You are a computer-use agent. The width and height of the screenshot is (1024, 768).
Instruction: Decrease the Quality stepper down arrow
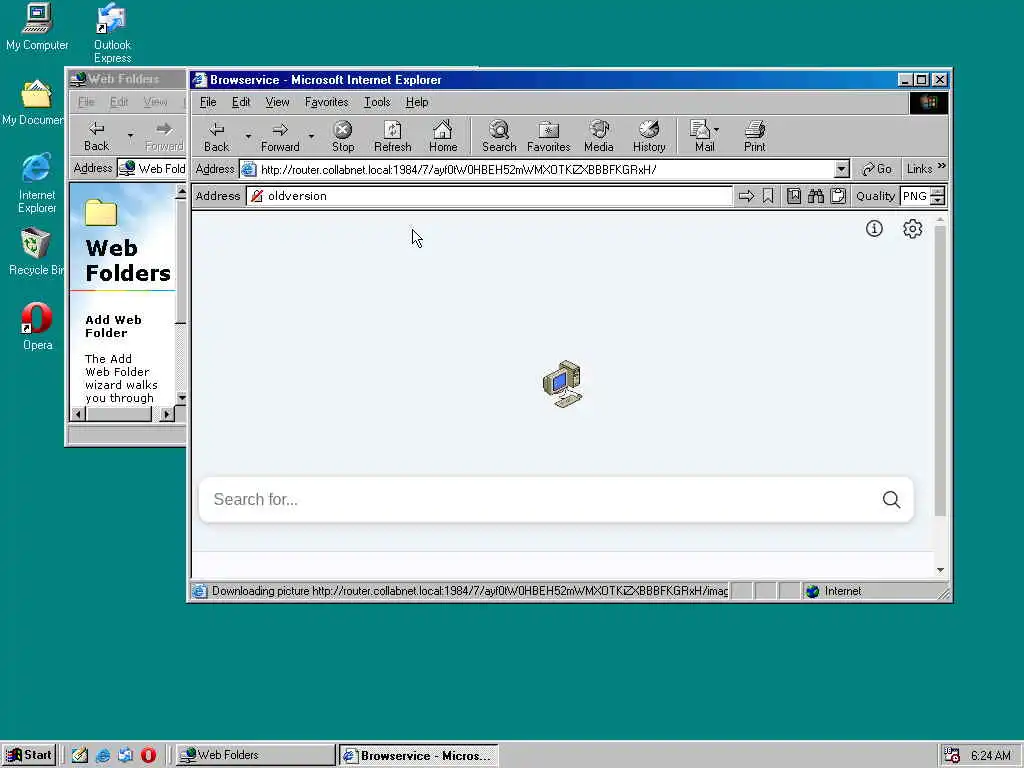pos(938,200)
